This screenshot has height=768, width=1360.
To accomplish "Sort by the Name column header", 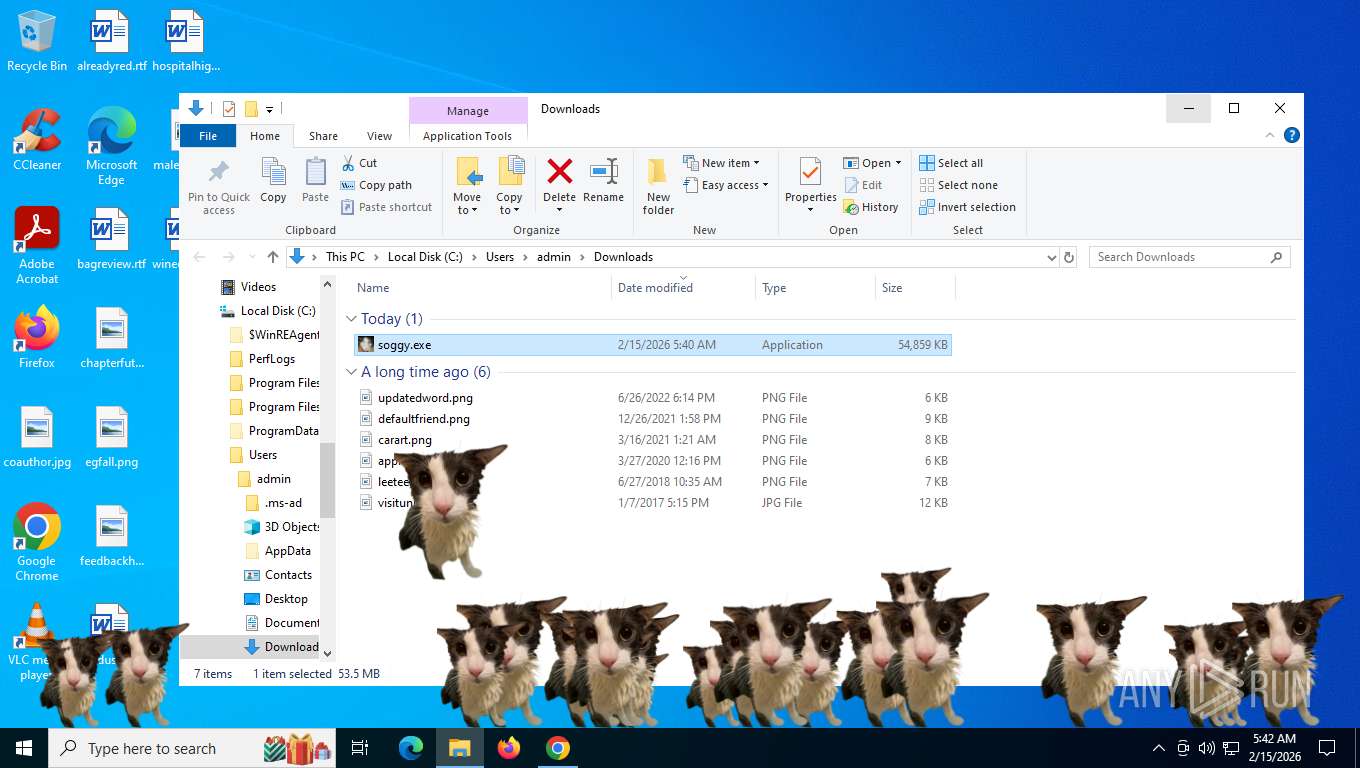I will [482, 288].
